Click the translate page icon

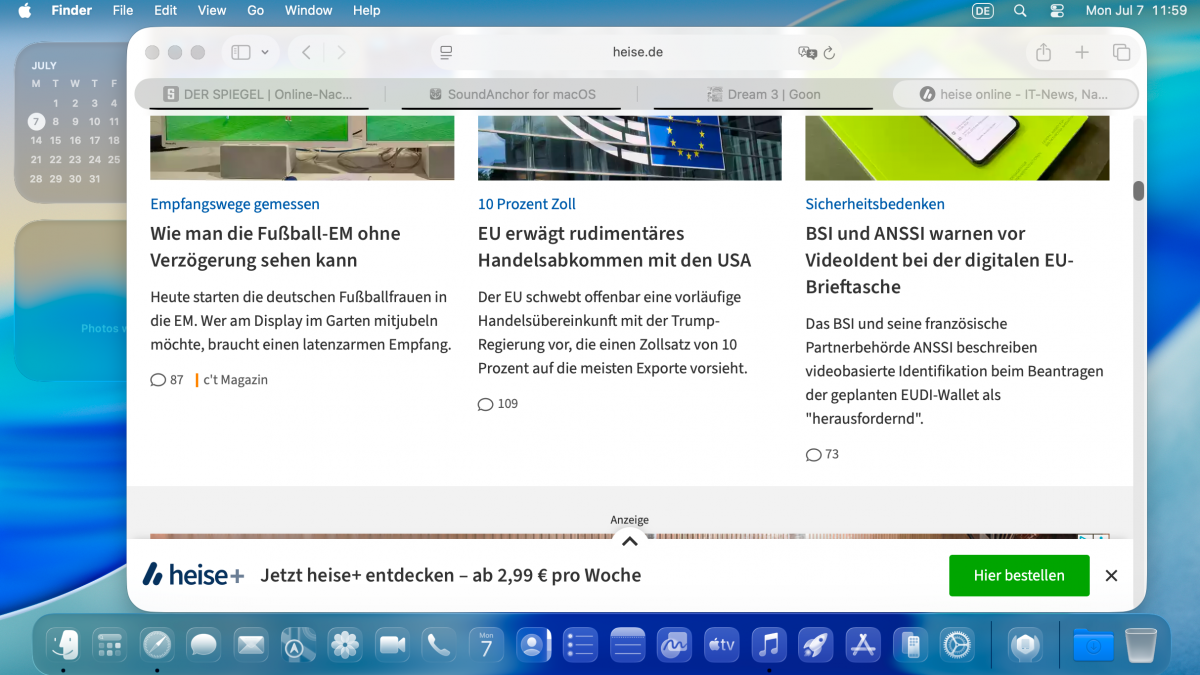click(806, 53)
